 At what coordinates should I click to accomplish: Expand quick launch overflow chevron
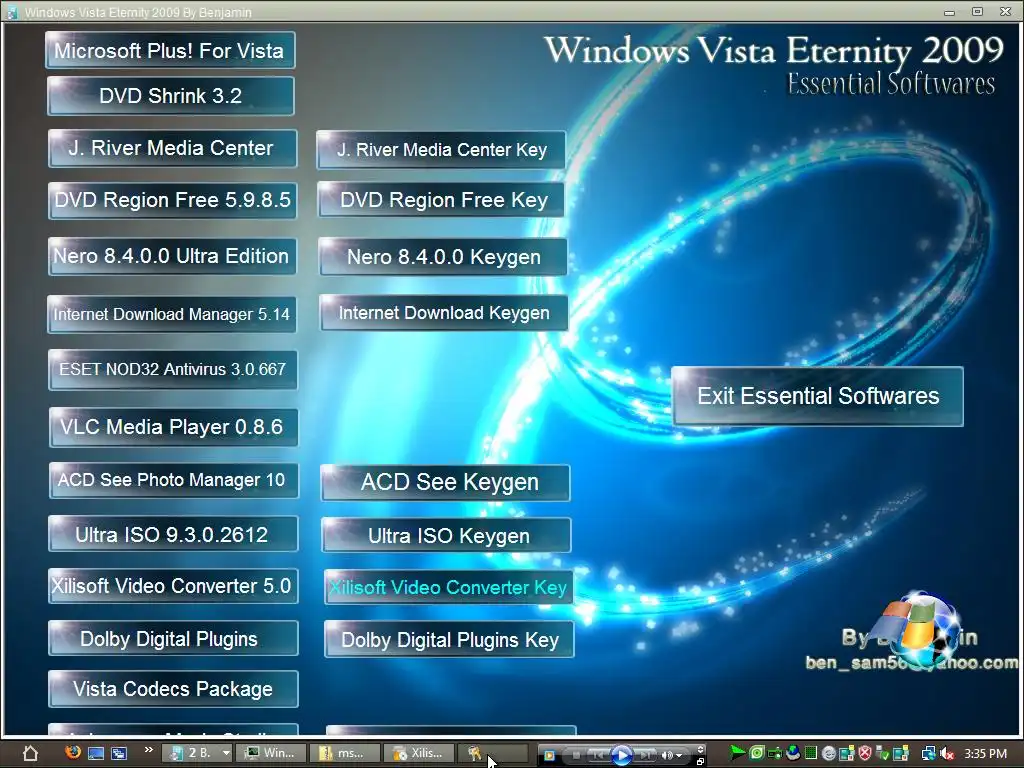(x=148, y=749)
